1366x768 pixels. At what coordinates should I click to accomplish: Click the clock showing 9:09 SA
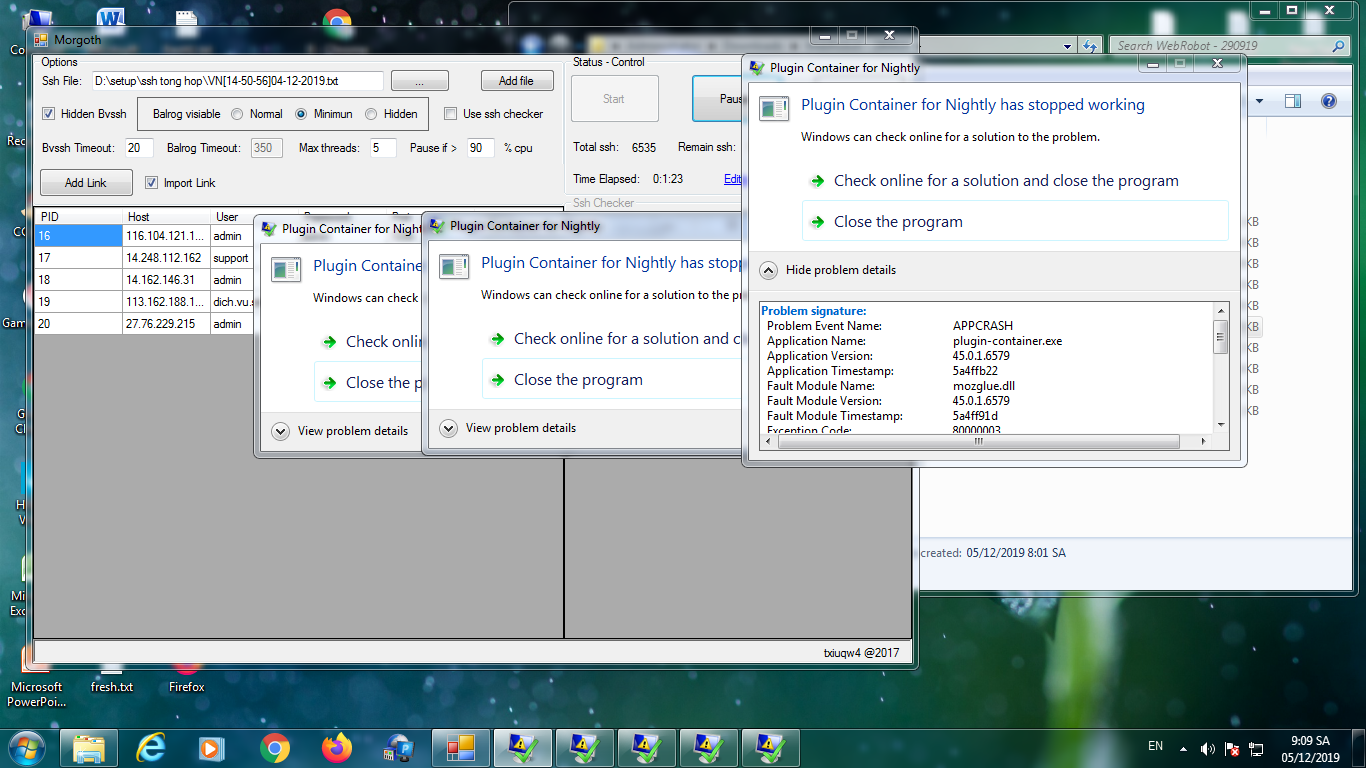click(1310, 741)
